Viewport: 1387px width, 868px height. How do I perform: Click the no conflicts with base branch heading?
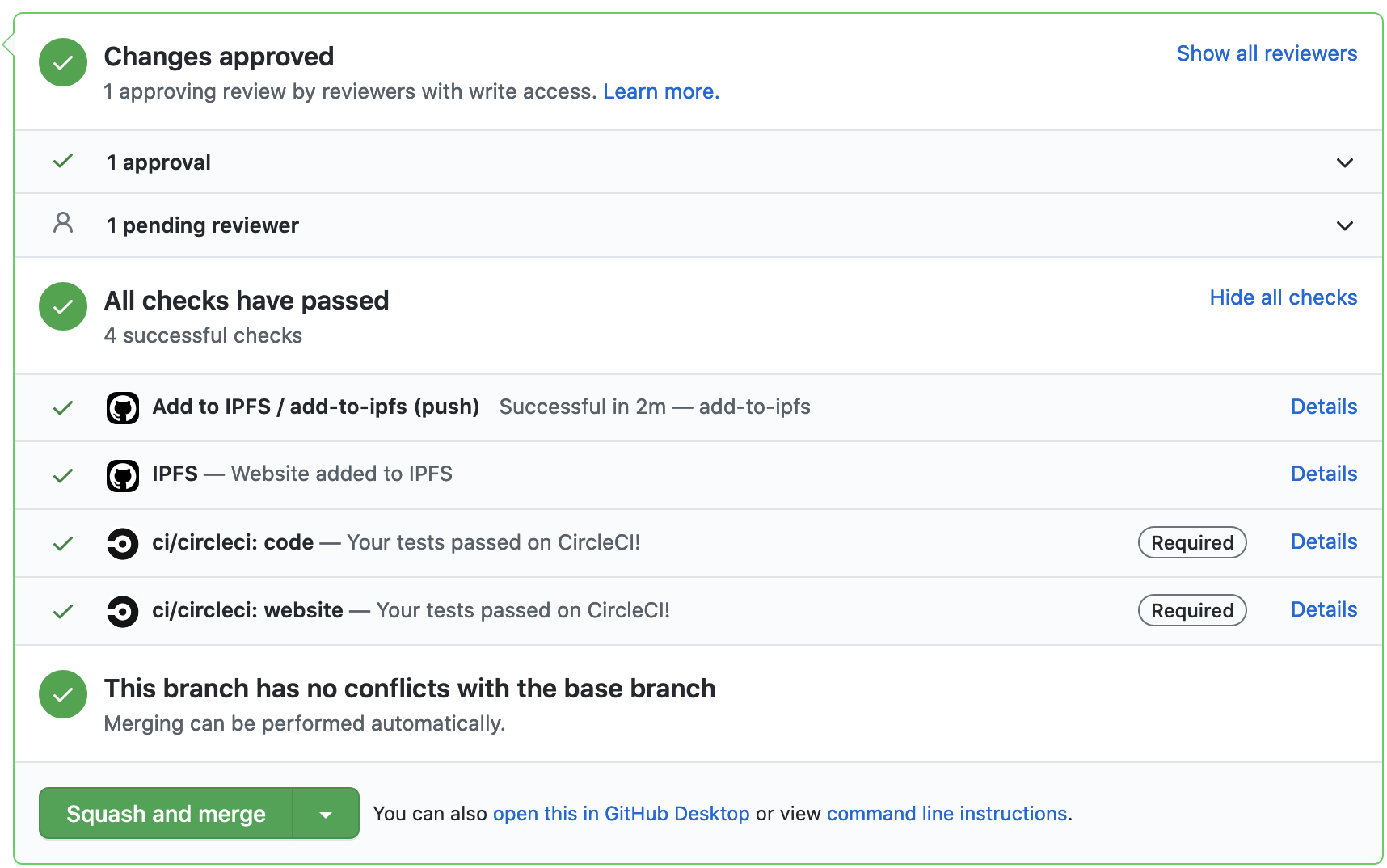410,689
